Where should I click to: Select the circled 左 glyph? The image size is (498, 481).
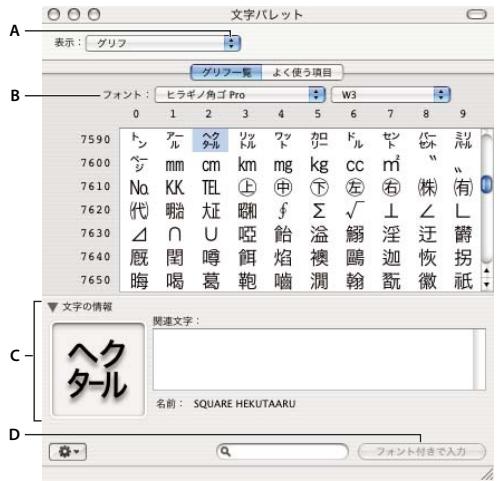pos(355,188)
